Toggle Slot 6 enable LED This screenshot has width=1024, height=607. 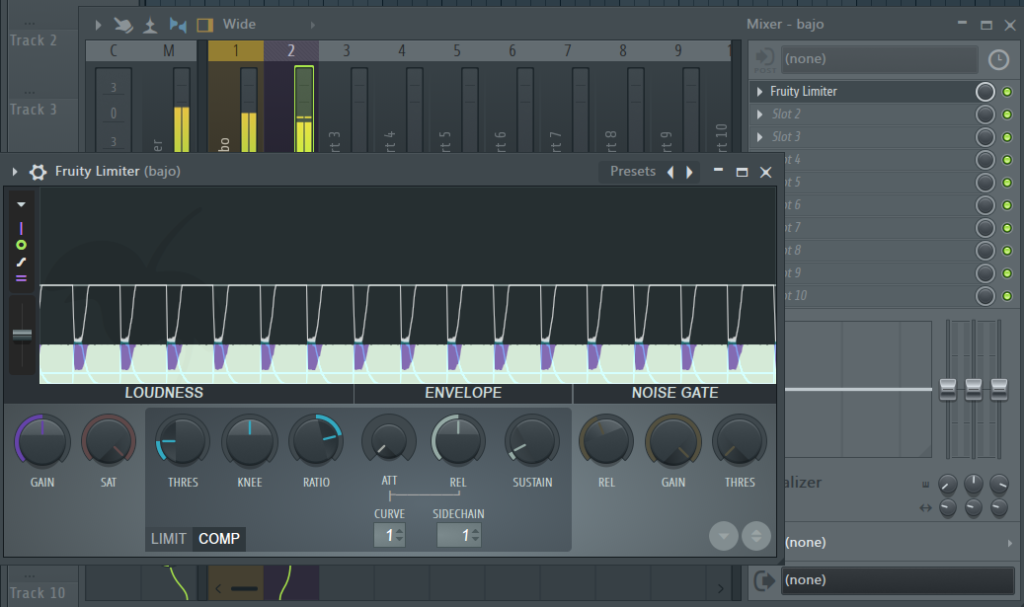point(1007,205)
